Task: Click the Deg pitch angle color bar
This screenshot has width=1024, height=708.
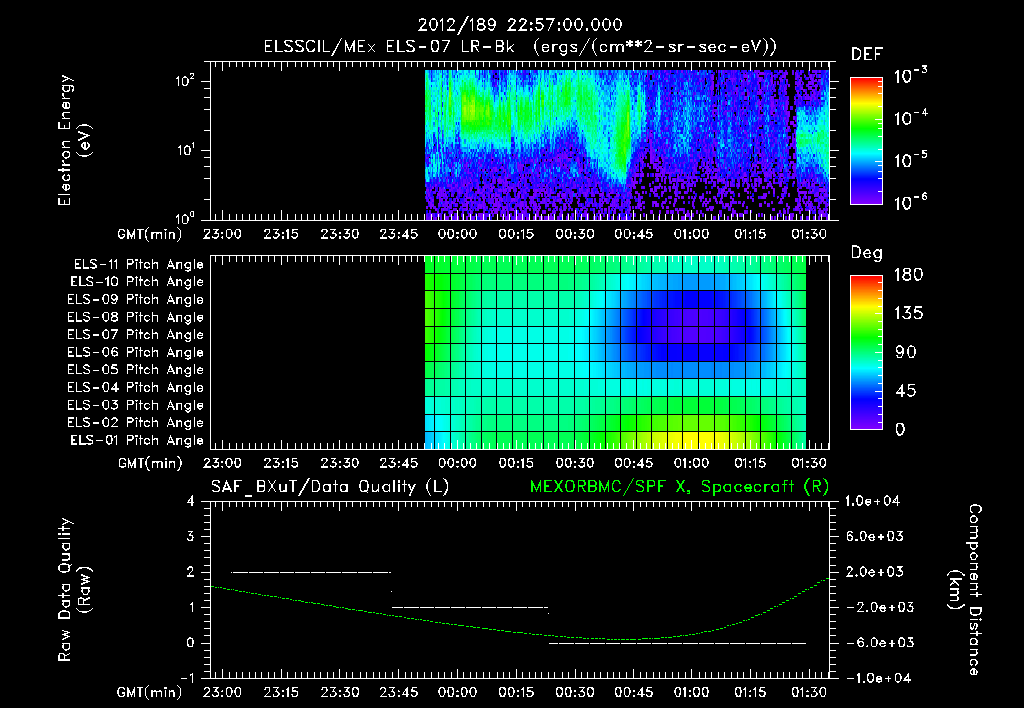Action: pyautogui.click(x=866, y=352)
